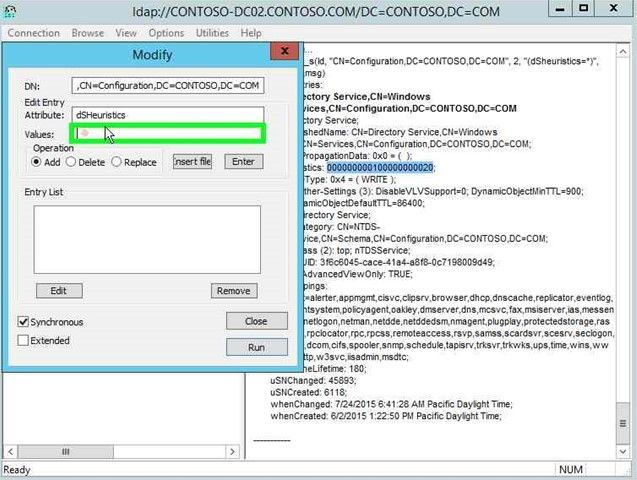This screenshot has height=480, width=637.
Task: Click the uSNCreated: 6118 line
Action: pos(308,393)
